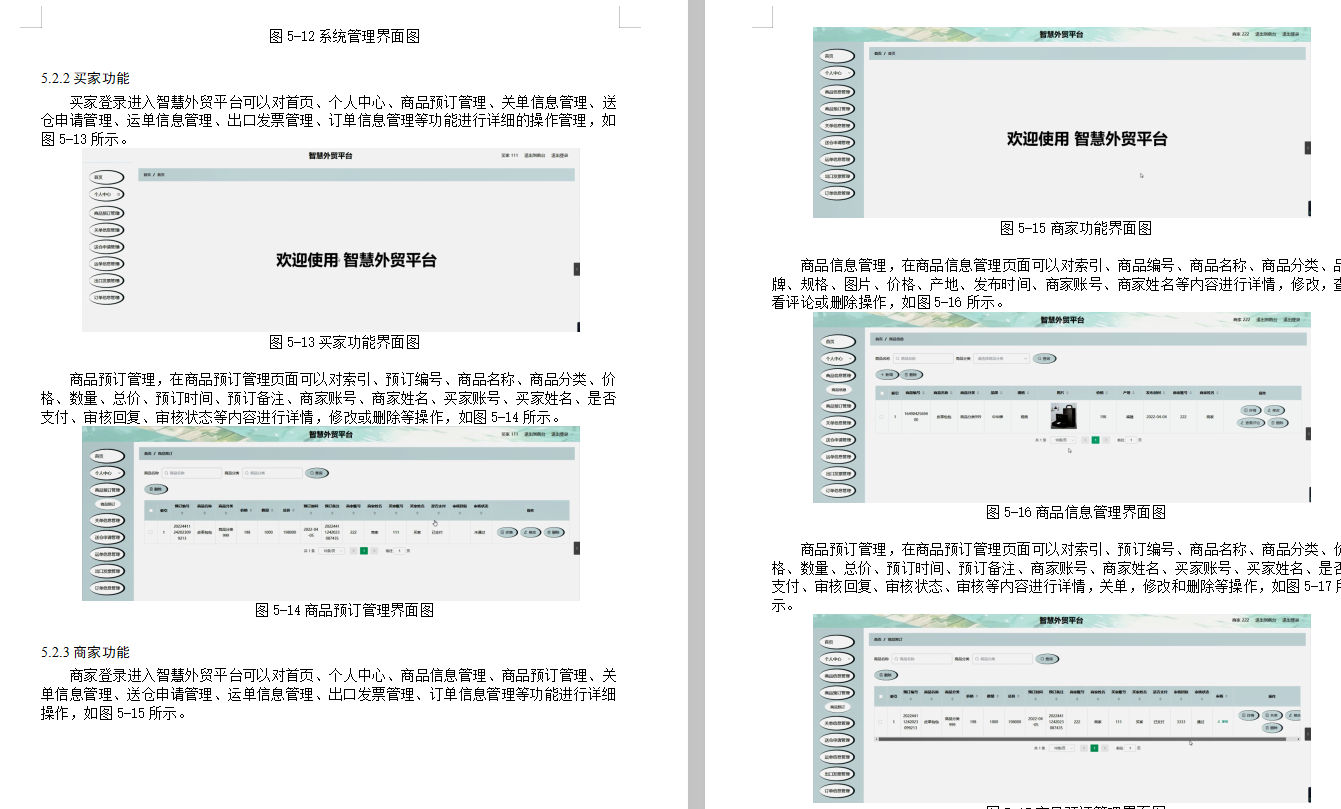Screen dimensions: 1341x809
Task: Click the caption 图 5-14 商品预订管理界面图
Action: tap(344, 610)
